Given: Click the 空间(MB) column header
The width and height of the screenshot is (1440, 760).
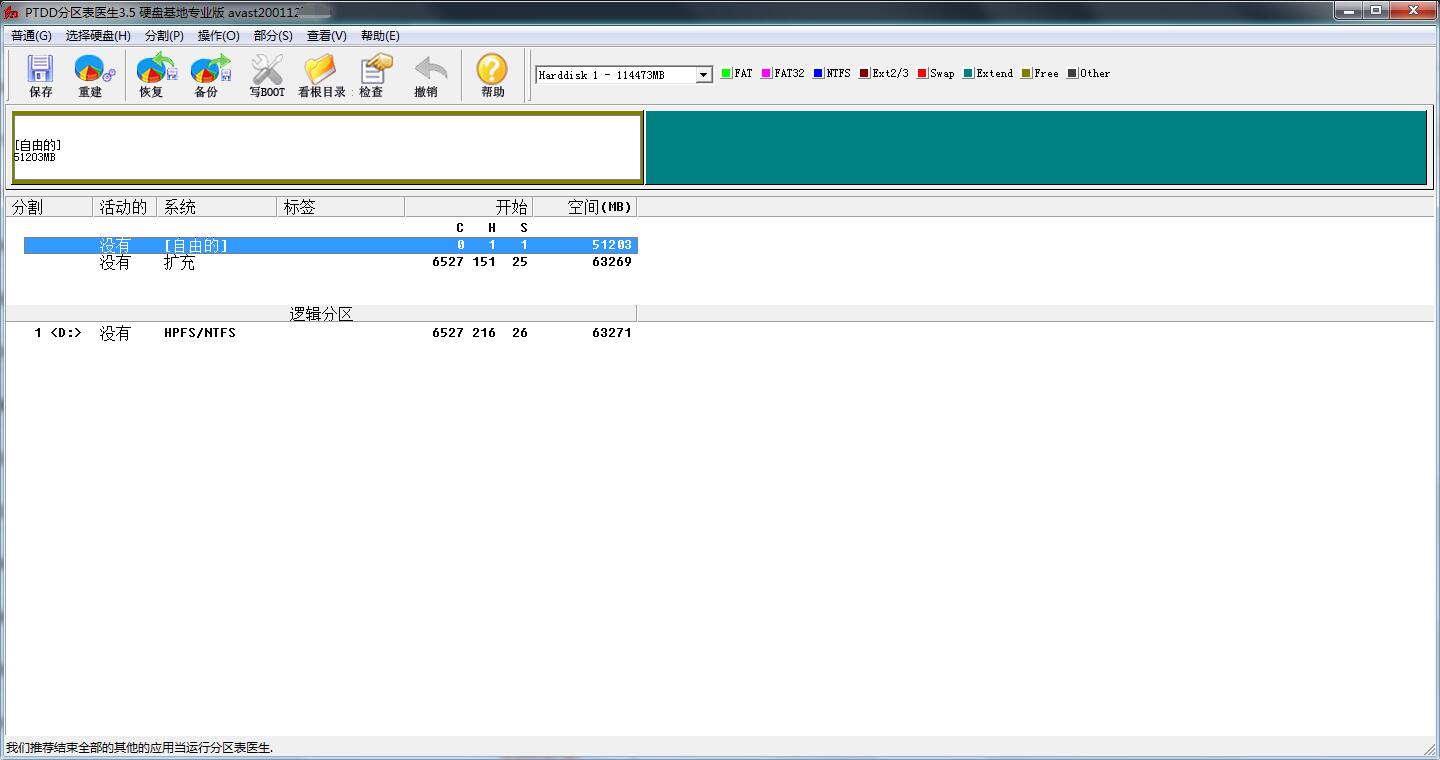Looking at the screenshot, I should 584,207.
